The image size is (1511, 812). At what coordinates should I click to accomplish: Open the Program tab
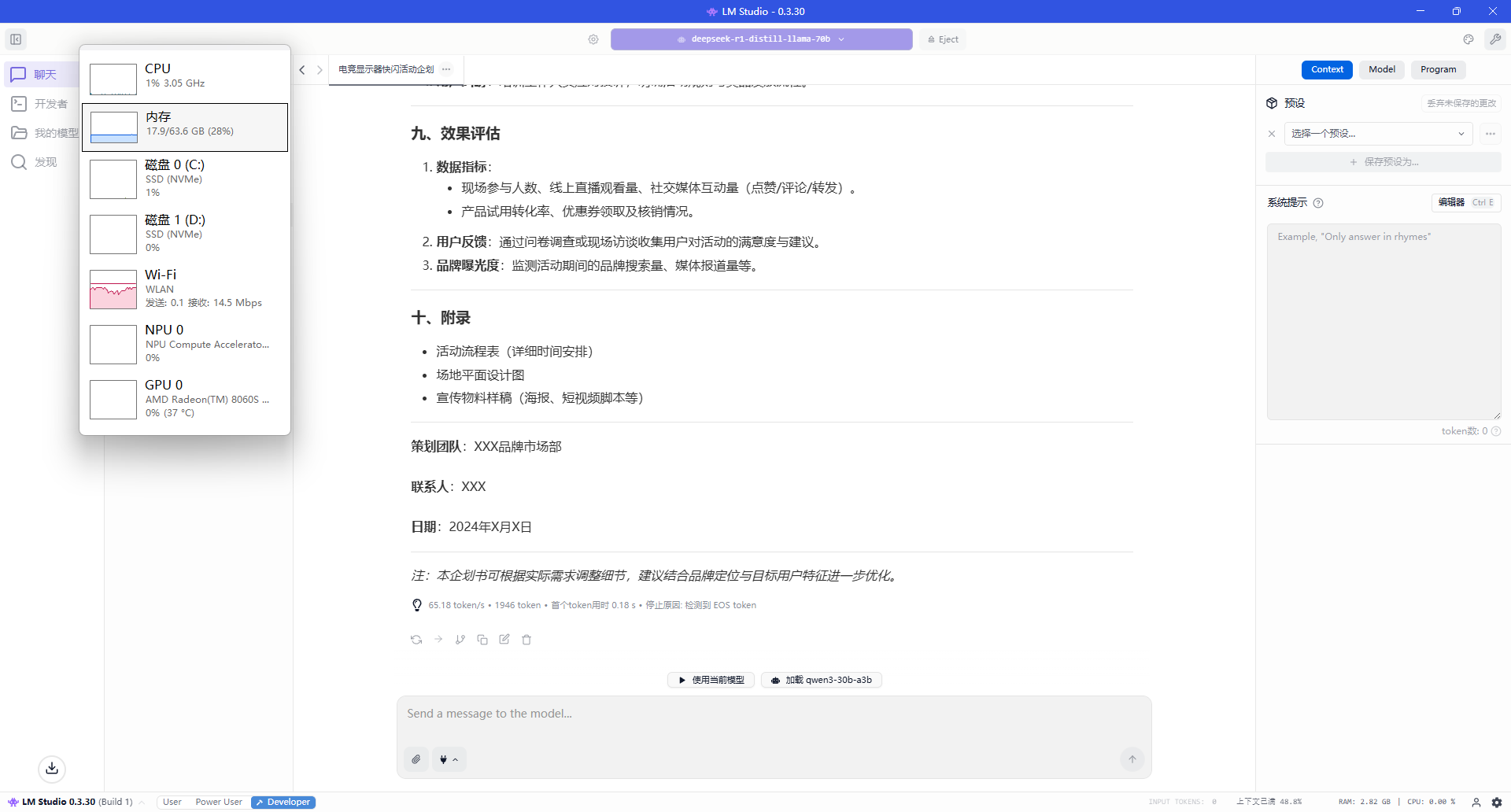click(x=1438, y=69)
